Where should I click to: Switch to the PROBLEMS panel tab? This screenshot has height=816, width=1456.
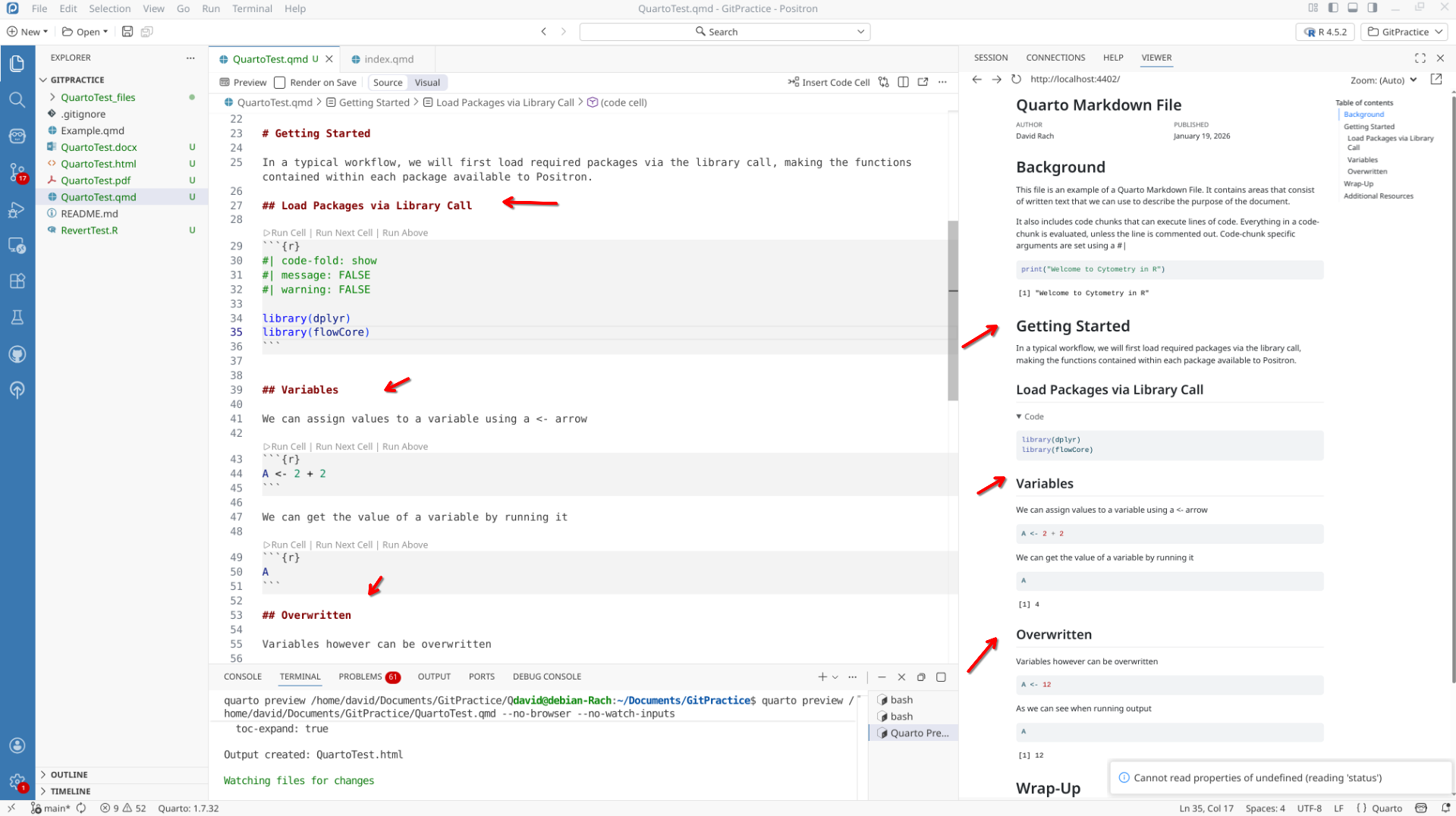tap(360, 676)
